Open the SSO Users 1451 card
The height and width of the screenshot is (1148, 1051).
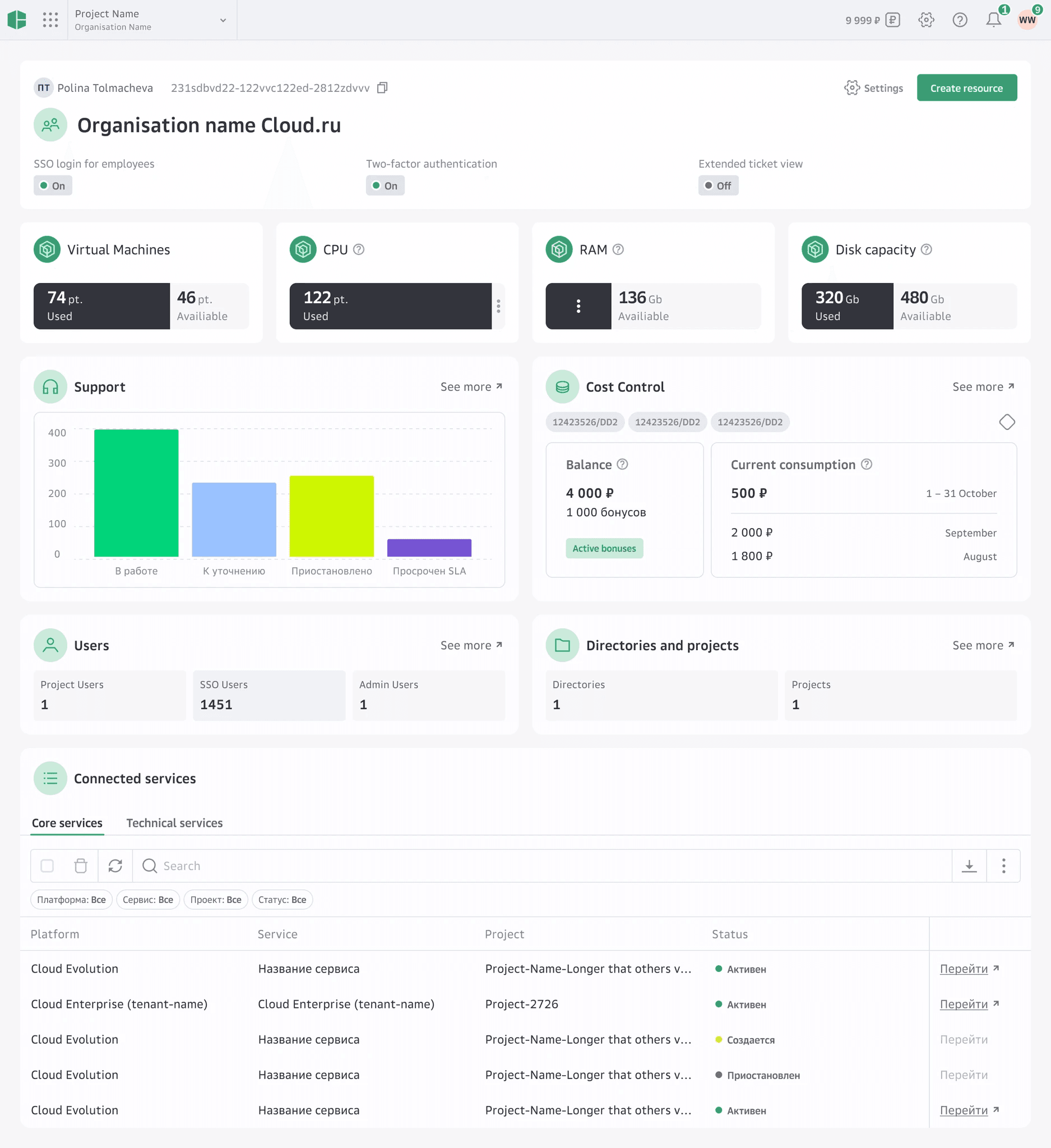269,695
